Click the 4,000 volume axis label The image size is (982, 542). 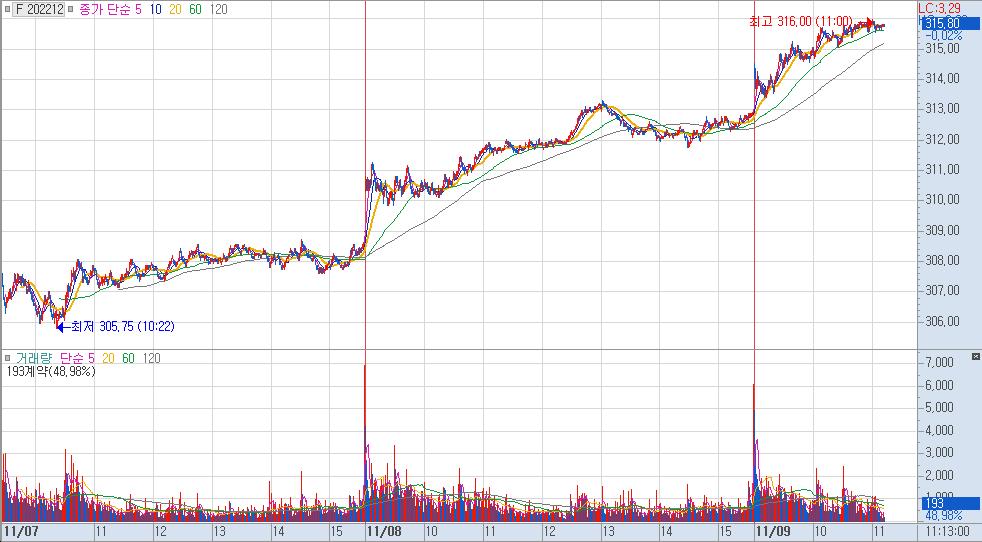click(x=939, y=430)
